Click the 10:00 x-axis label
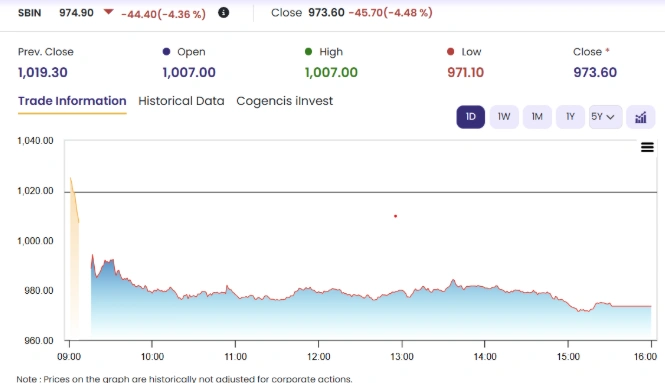 [x=152, y=357]
